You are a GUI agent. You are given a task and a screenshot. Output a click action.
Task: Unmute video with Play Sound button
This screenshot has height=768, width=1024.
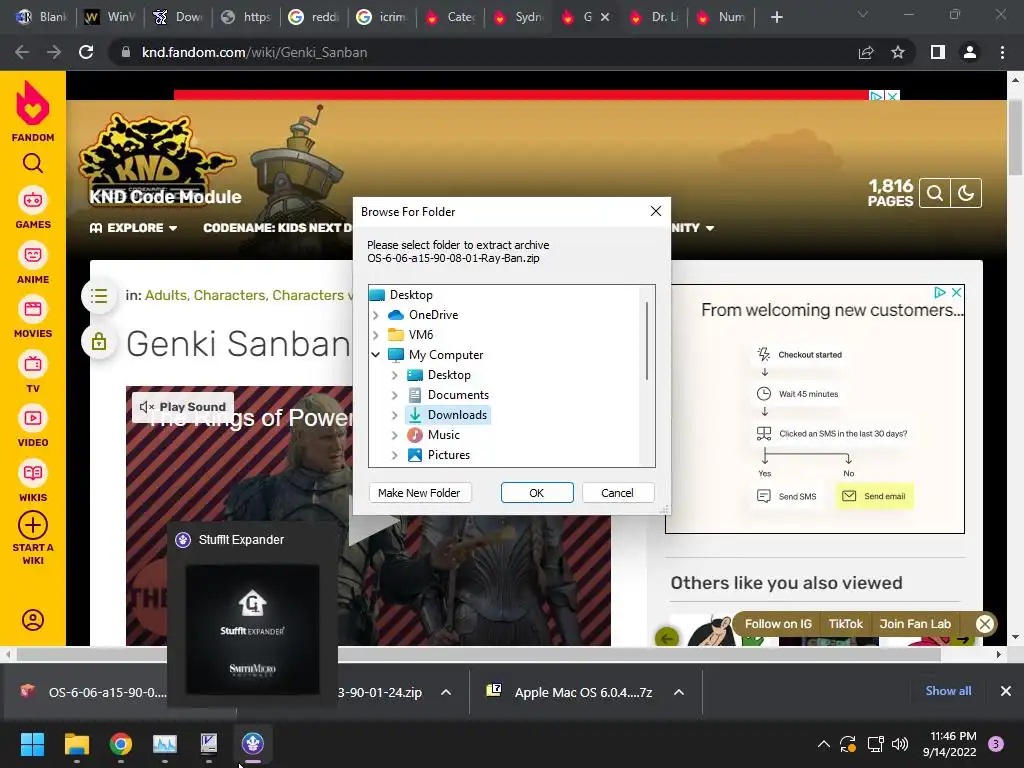183,407
